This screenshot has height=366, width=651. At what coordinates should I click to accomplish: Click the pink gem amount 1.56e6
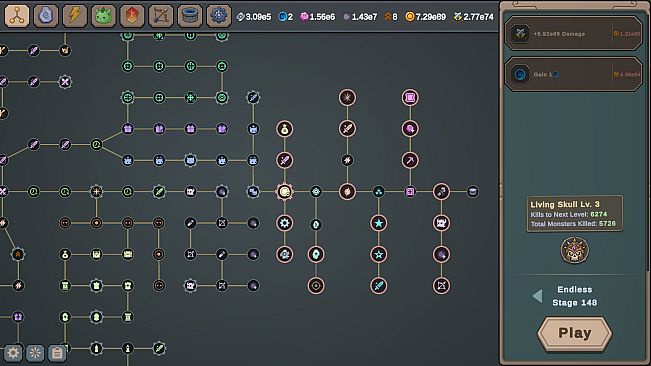[x=318, y=17]
